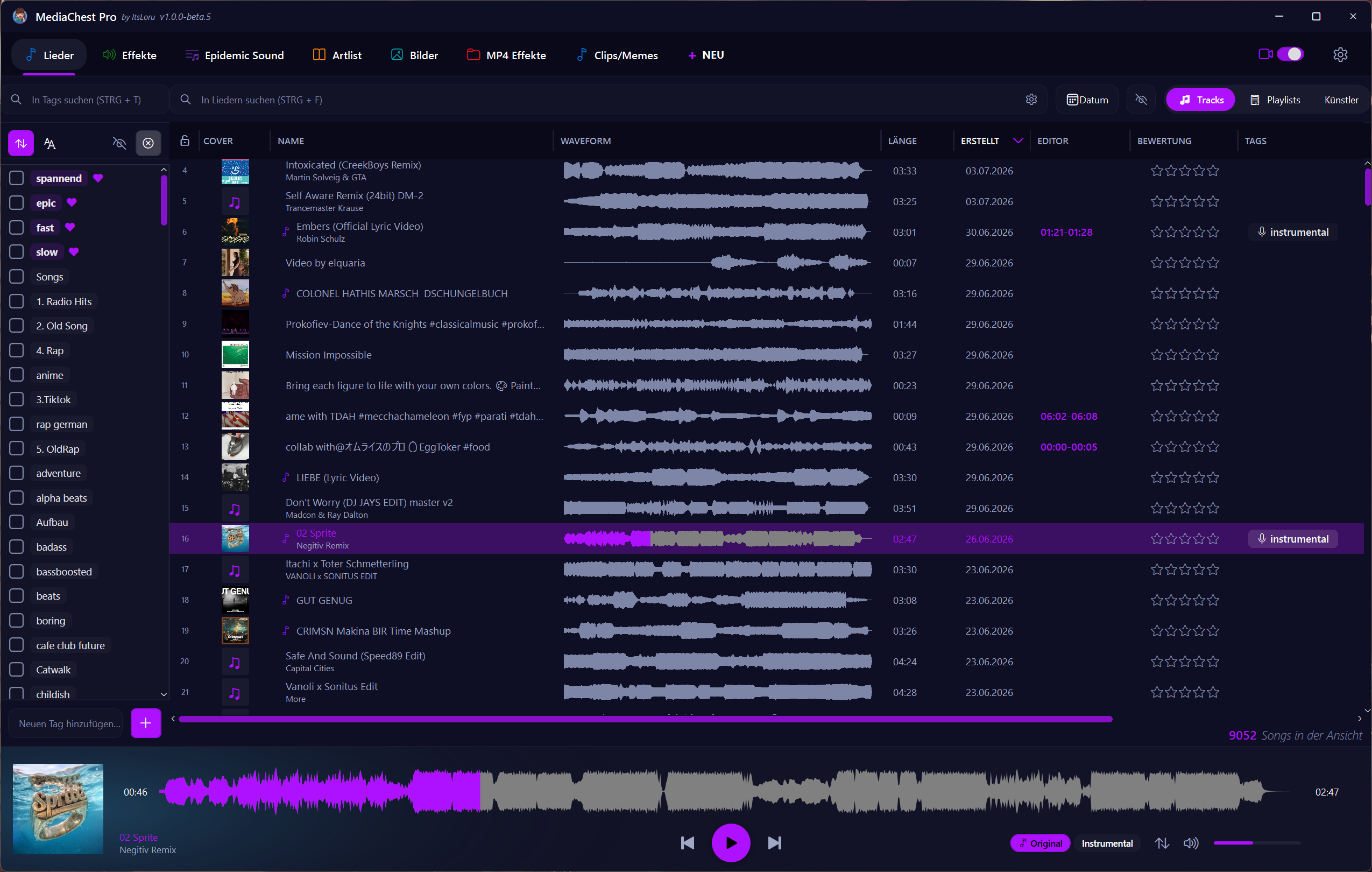
Task: Add new tag with the plus button
Action: pyautogui.click(x=146, y=723)
